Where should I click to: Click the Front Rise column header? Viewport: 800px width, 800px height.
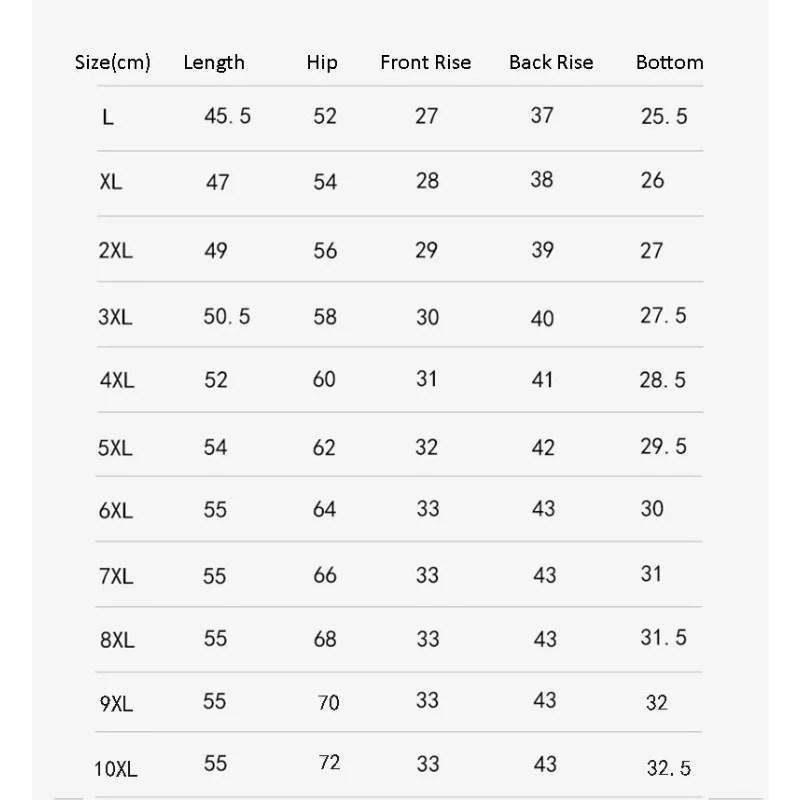425,62
